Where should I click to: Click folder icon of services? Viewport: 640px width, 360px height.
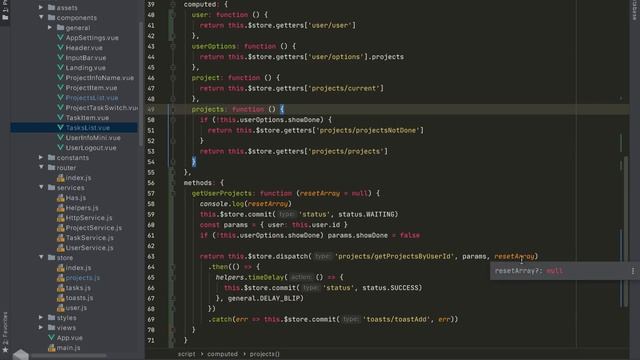[x=51, y=187]
